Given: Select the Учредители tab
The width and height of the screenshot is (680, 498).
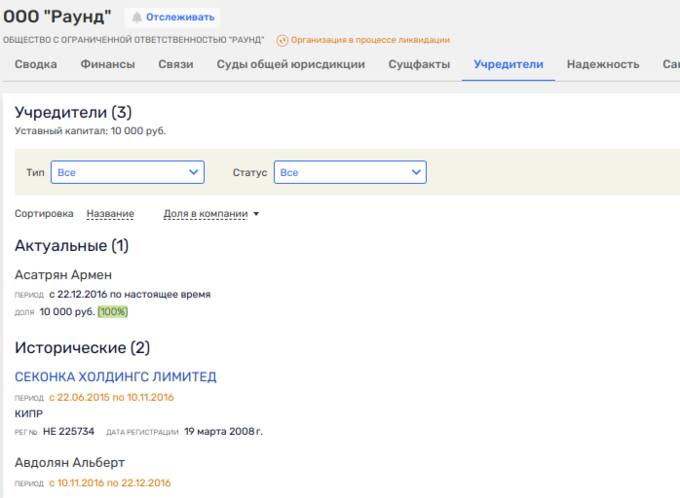Looking at the screenshot, I should click(x=508, y=64).
